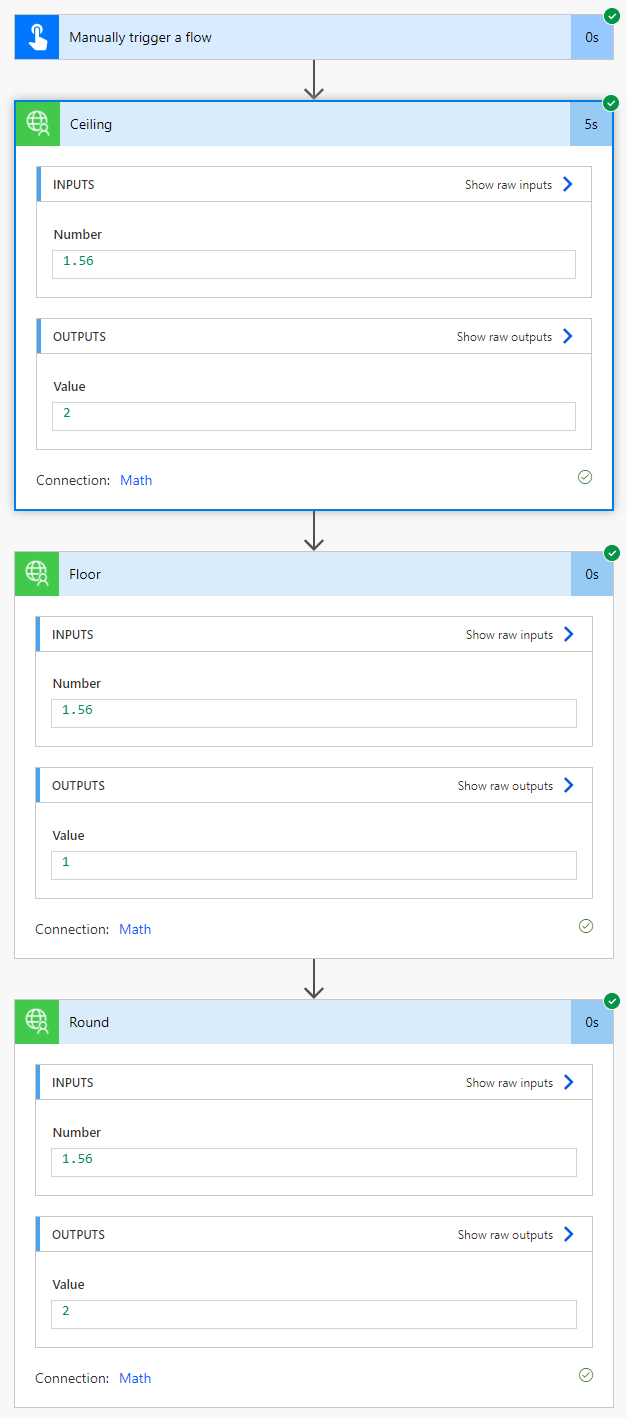The image size is (627, 1418).
Task: Click connection status check in Ceiling card
Action: (585, 478)
